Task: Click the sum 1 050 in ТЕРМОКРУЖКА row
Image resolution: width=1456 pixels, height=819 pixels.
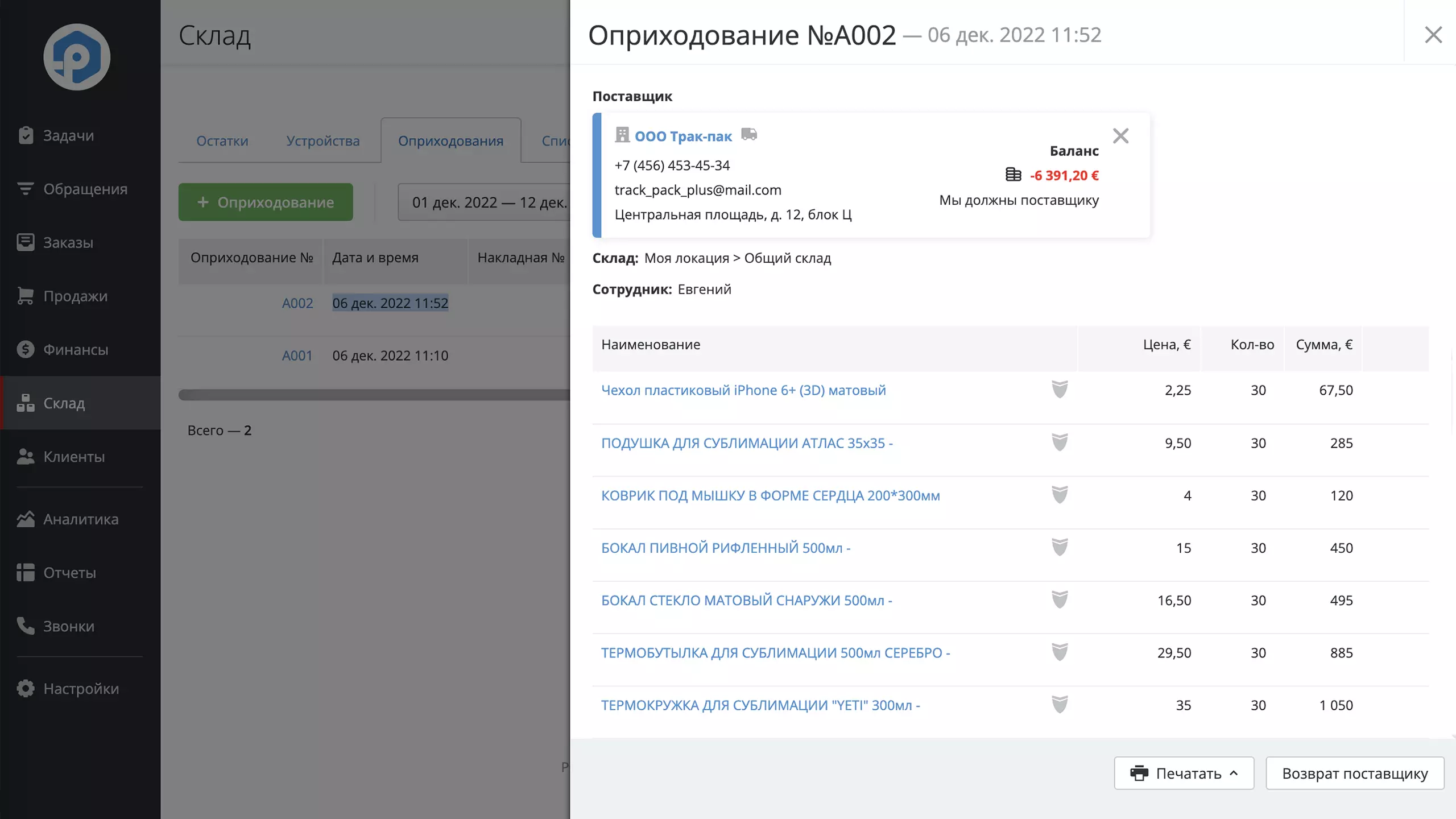Action: [x=1336, y=705]
